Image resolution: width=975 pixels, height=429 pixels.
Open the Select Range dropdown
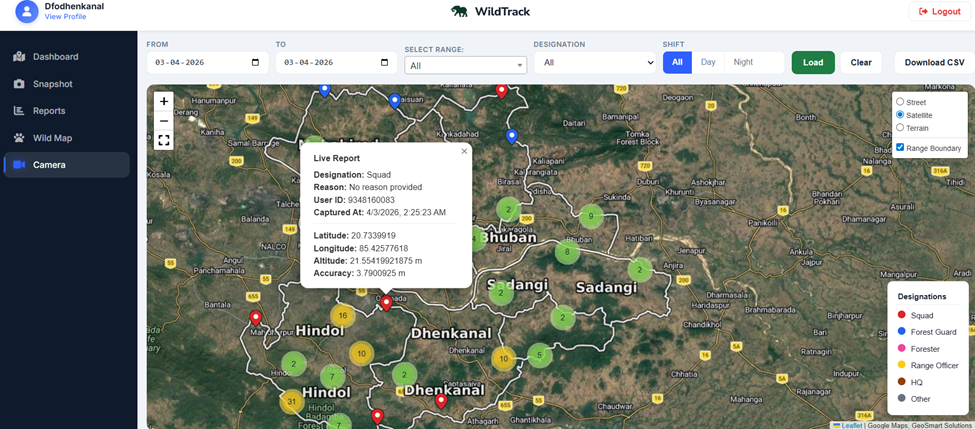click(x=466, y=65)
